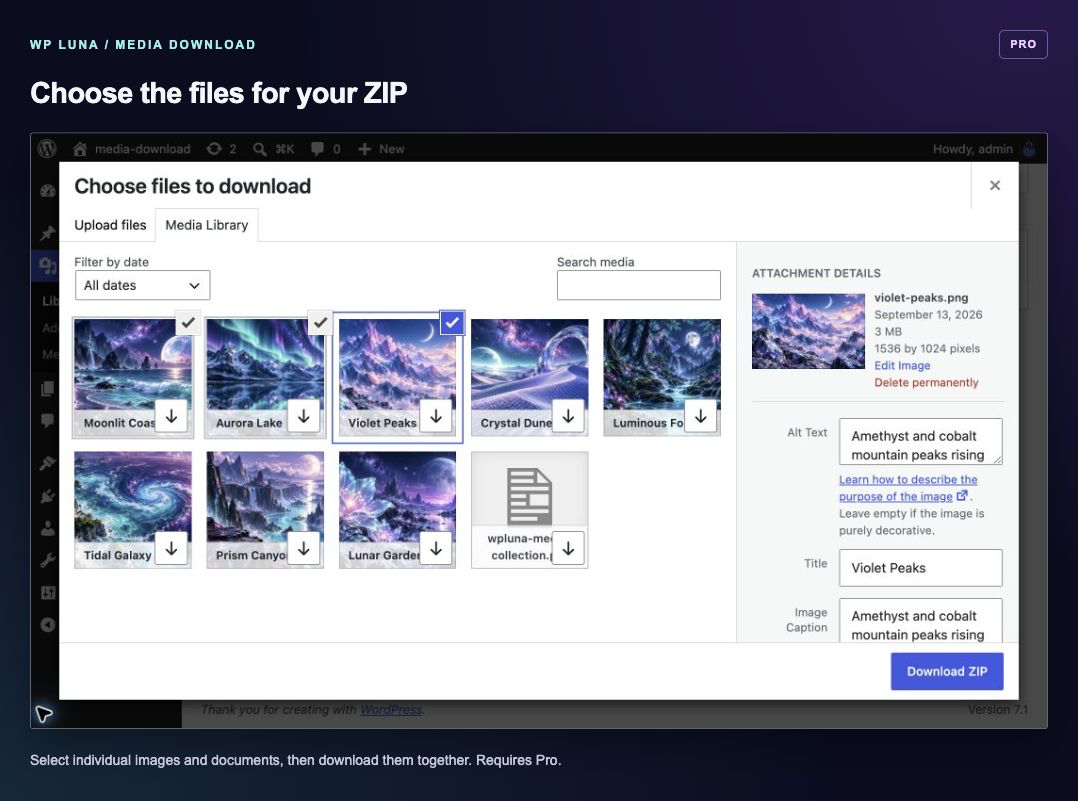Click the Search media input field
1078x801 pixels.
coord(639,285)
